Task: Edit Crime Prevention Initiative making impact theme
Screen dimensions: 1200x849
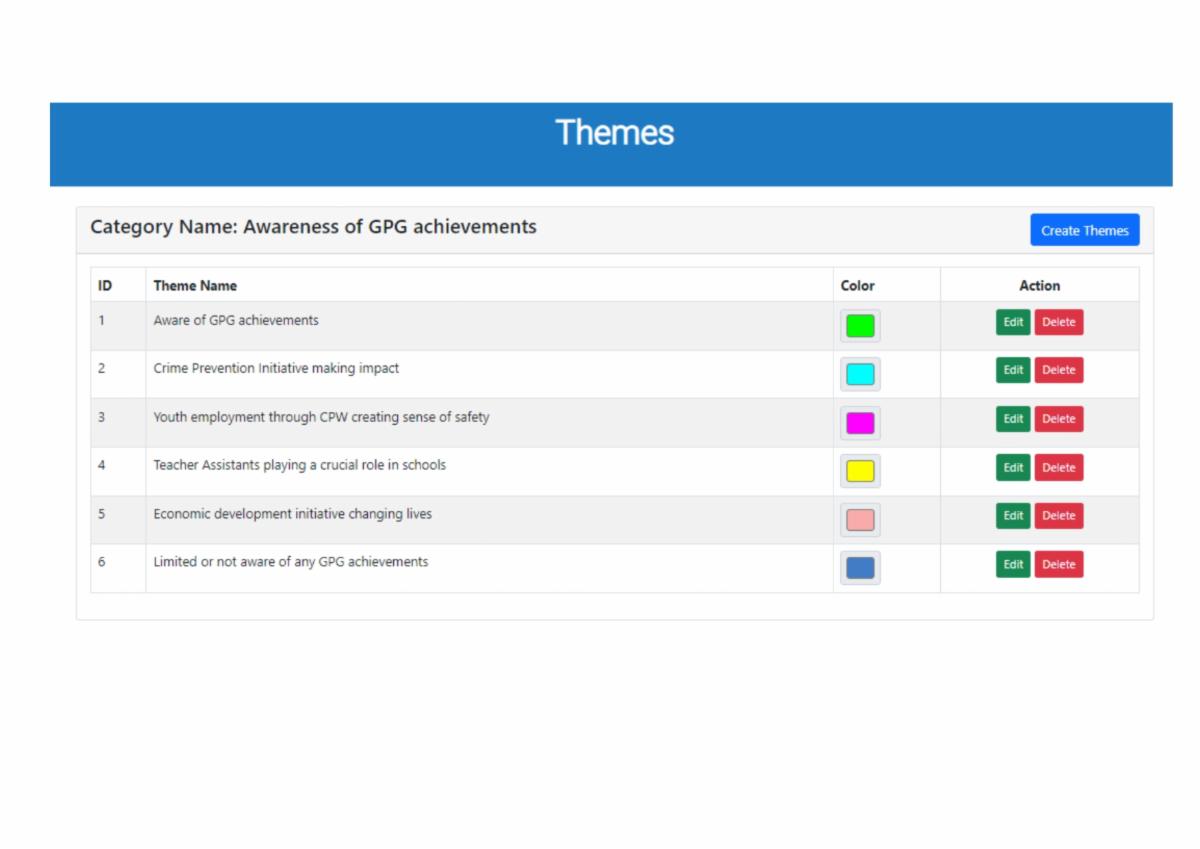Action: 1013,370
